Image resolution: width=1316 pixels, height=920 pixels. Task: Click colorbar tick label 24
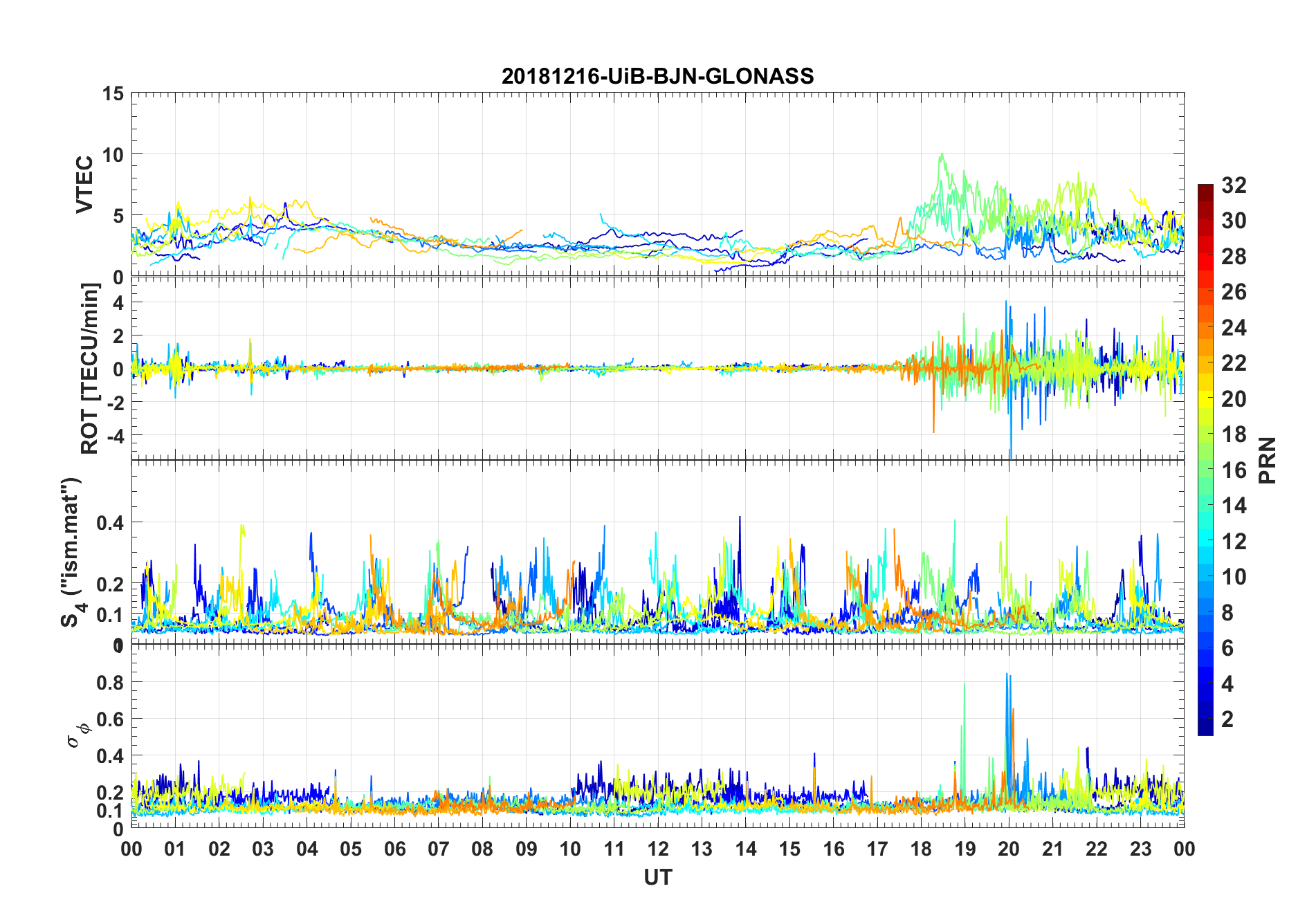[x=1234, y=327]
